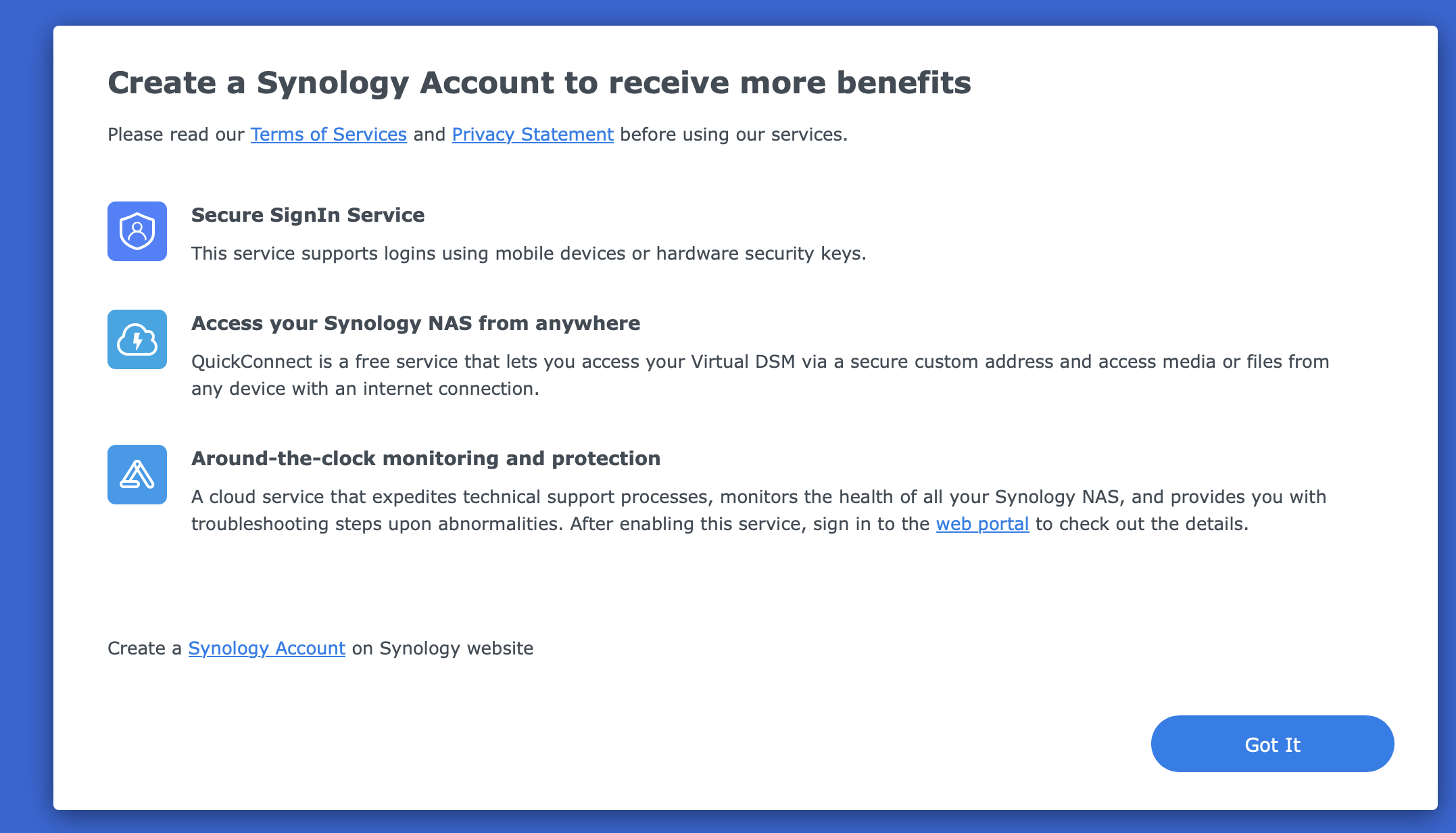The width and height of the screenshot is (1456, 833).
Task: Click the Secure SignIn Service shield icon
Action: 137,231
